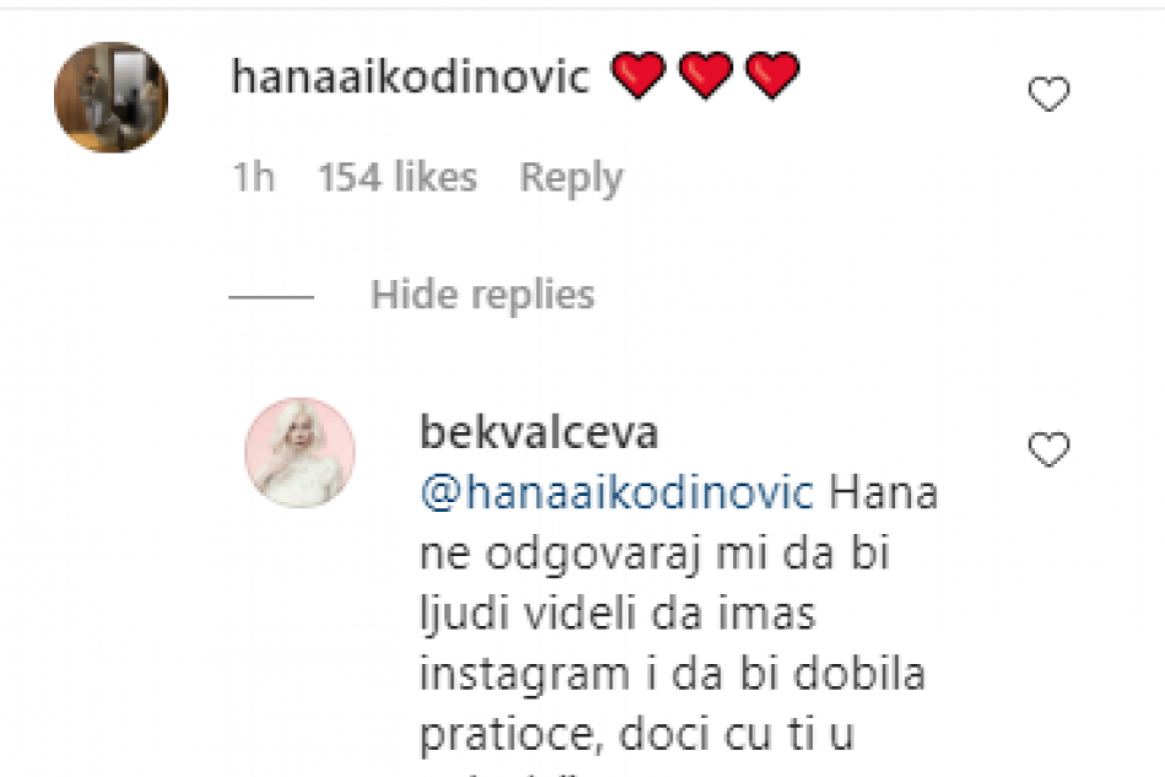Viewport: 1165px width, 777px height.
Task: Visit the hanaaikodinovic username at comment top
Action: click(x=410, y=76)
